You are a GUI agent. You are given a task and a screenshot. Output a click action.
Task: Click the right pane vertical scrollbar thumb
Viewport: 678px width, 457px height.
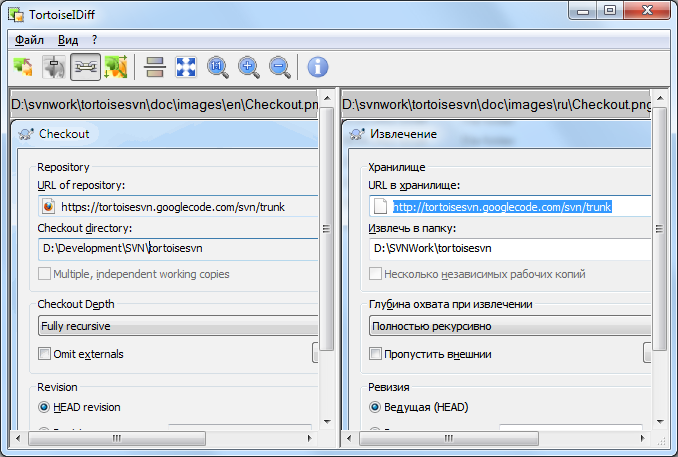tap(659, 229)
